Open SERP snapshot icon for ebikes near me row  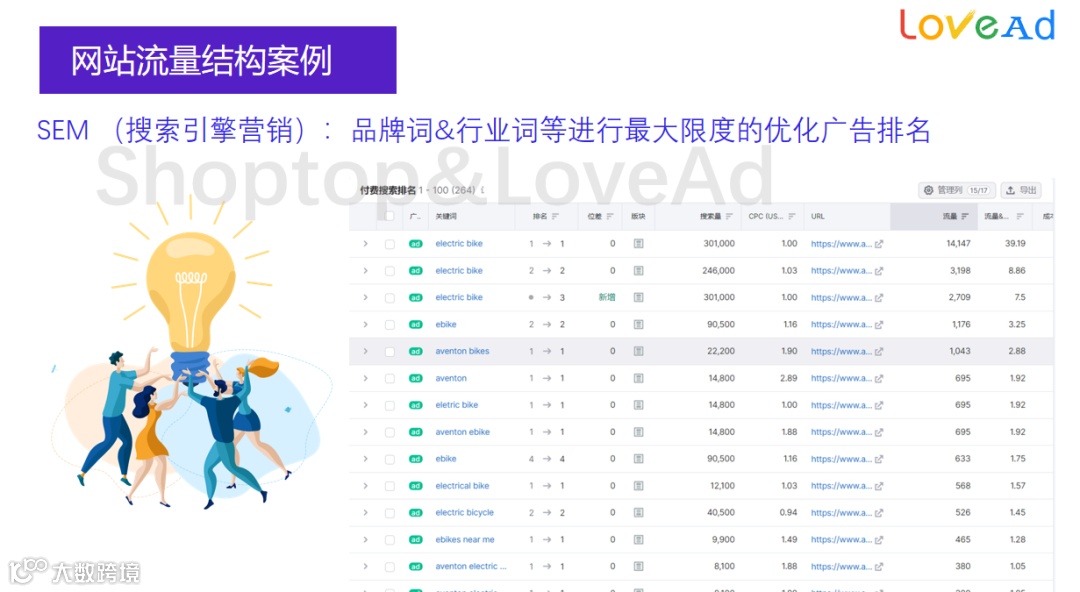click(638, 540)
